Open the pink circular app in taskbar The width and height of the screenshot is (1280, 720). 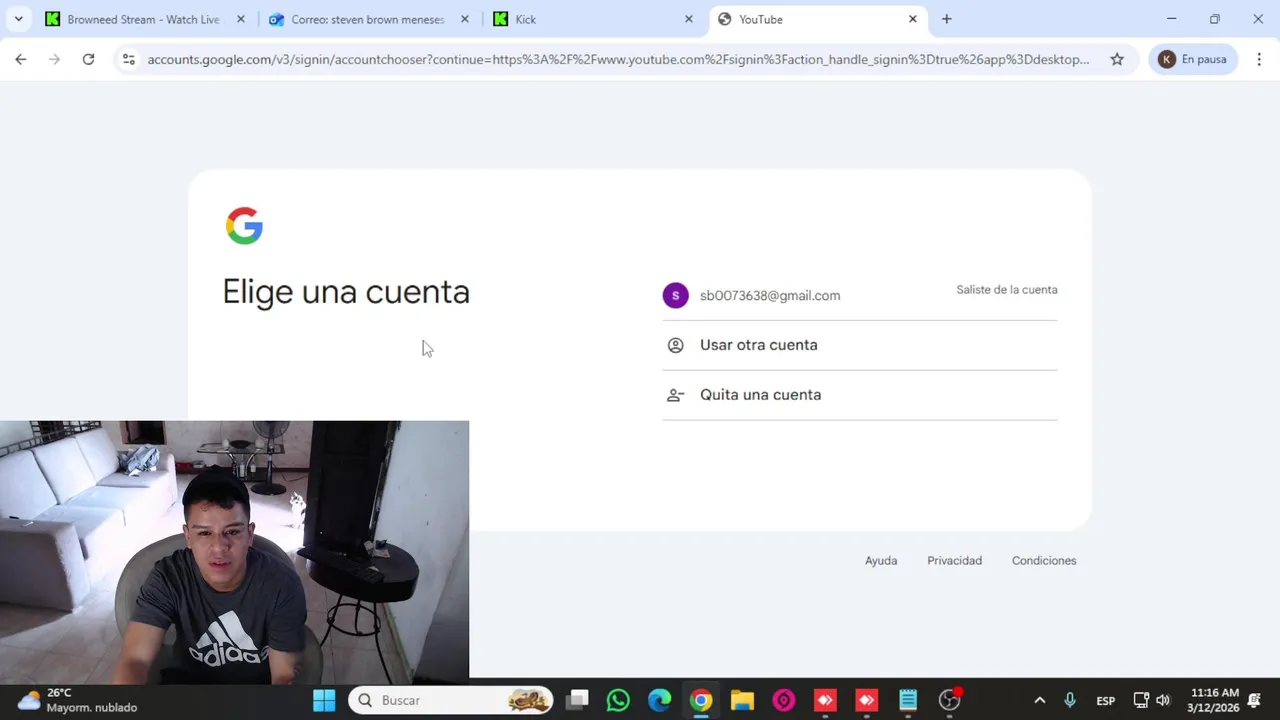point(783,700)
